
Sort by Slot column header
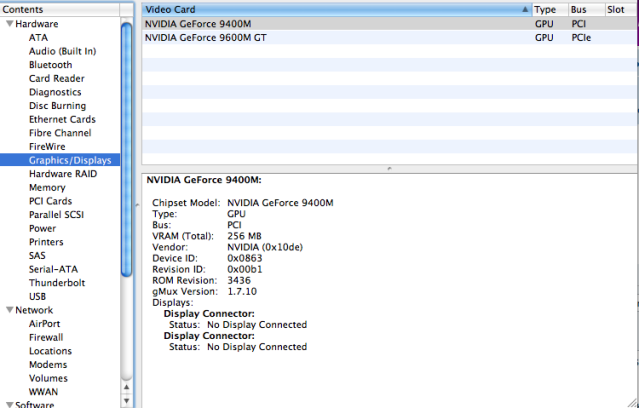621,9
